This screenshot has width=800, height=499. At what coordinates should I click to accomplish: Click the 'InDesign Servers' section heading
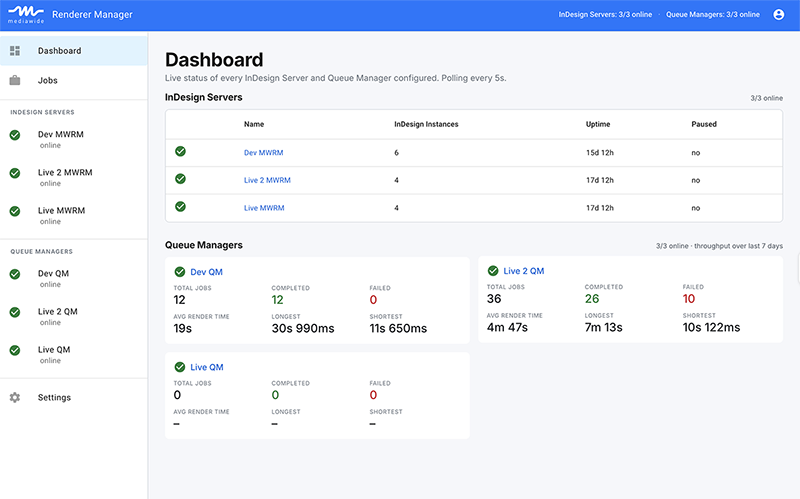pos(204,97)
